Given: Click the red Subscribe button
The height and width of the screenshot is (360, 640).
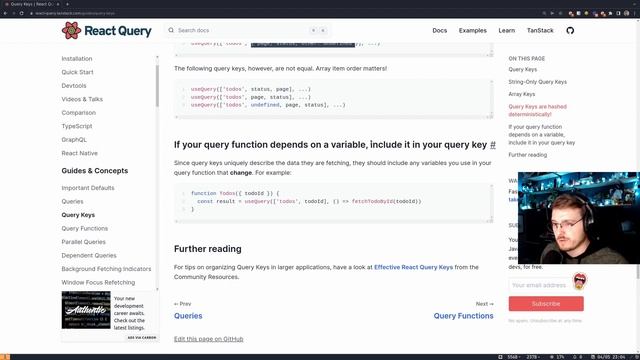Looking at the screenshot, I should coord(546,304).
